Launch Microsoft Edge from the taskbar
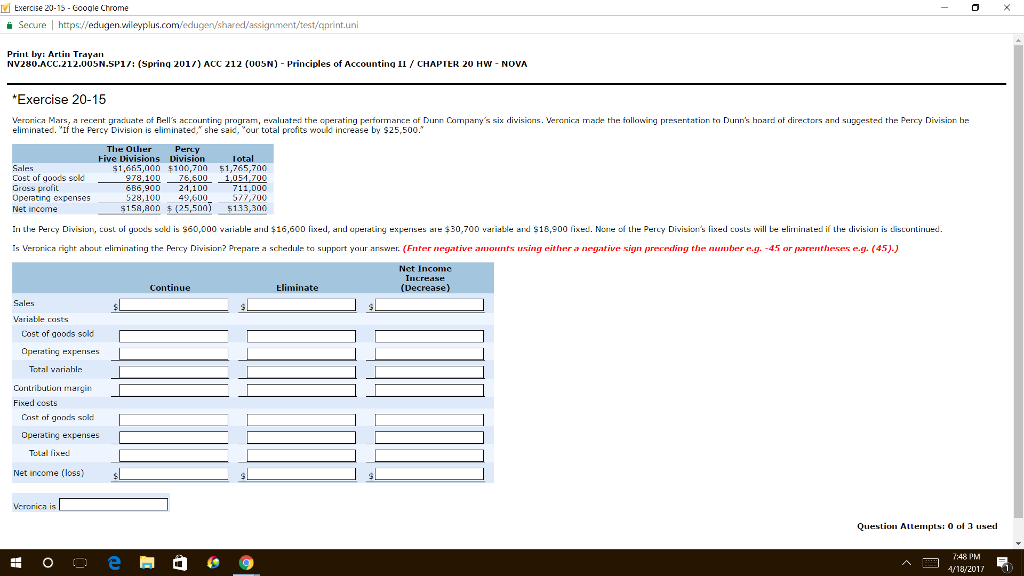The width and height of the screenshot is (1024, 576). pyautogui.click(x=113, y=563)
